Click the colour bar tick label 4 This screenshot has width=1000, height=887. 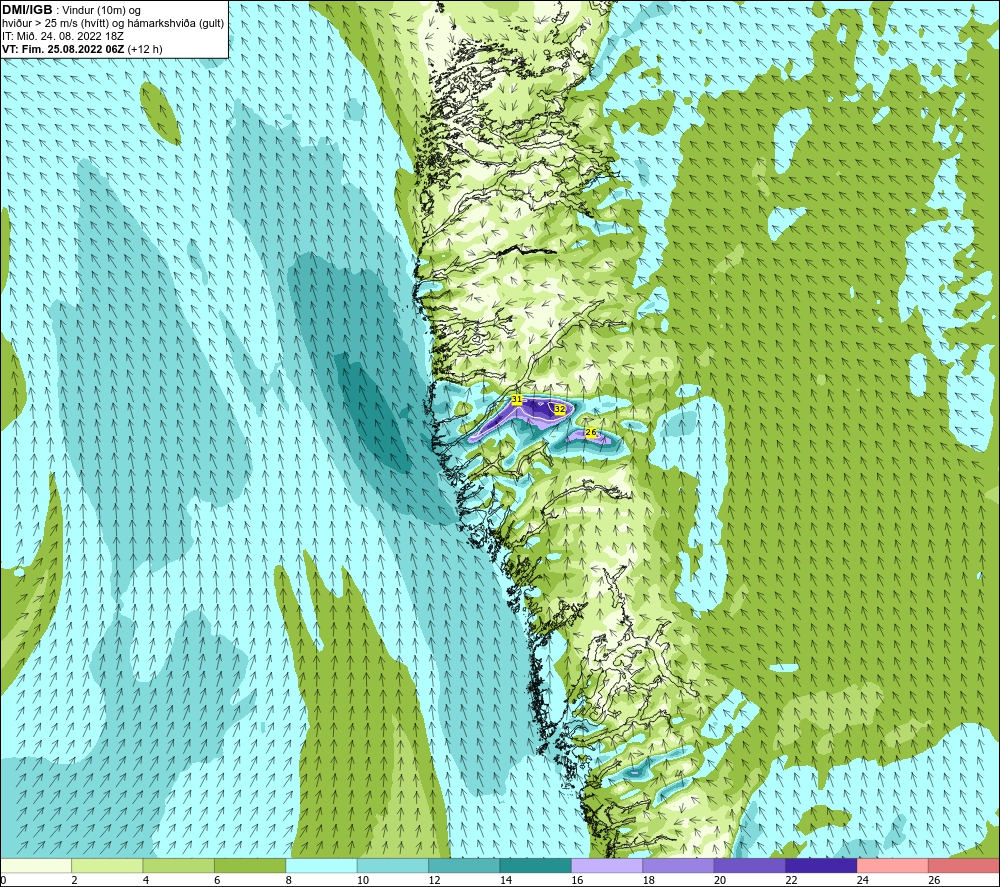146,880
